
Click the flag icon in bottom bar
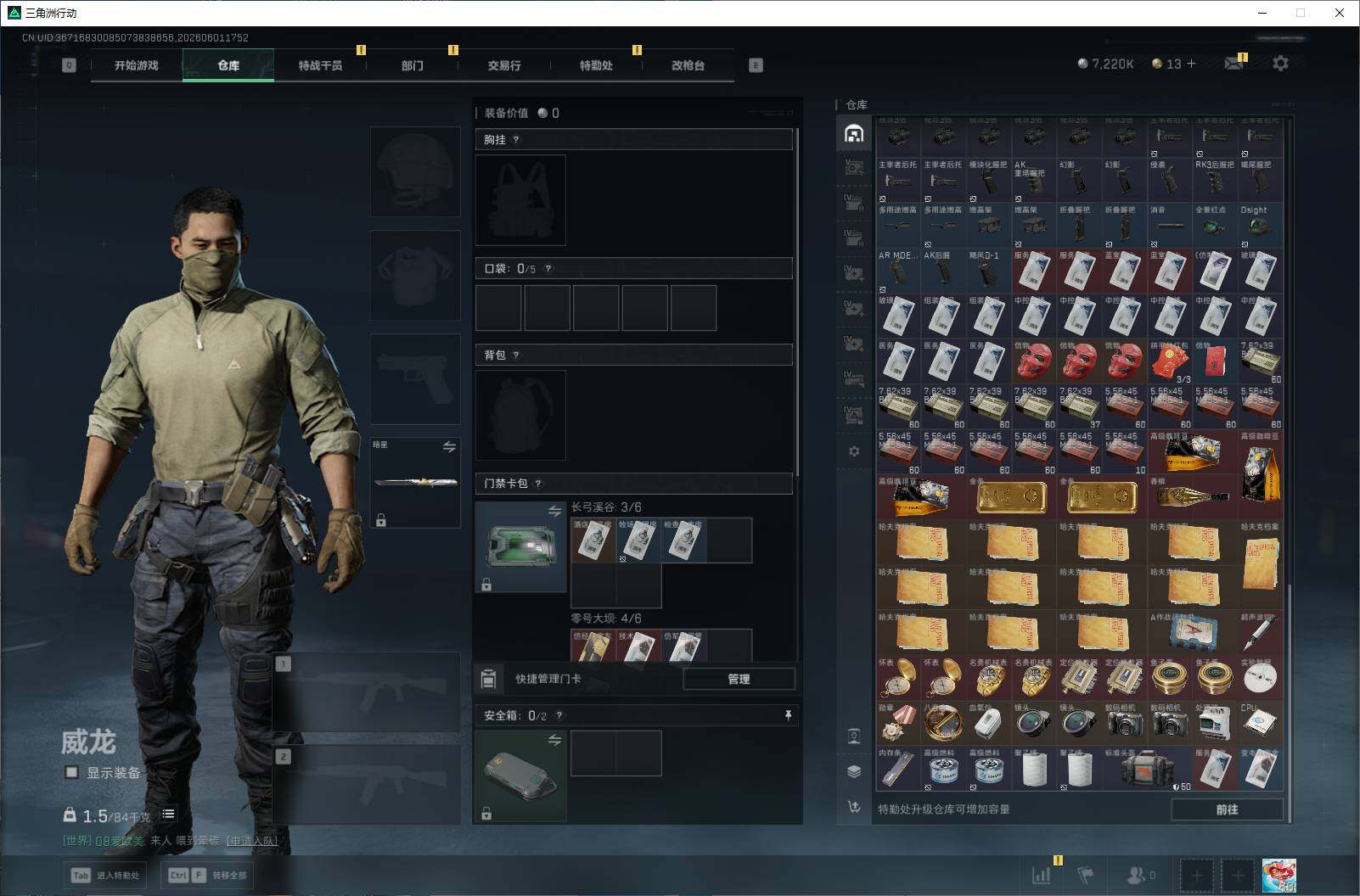pos(1086,875)
